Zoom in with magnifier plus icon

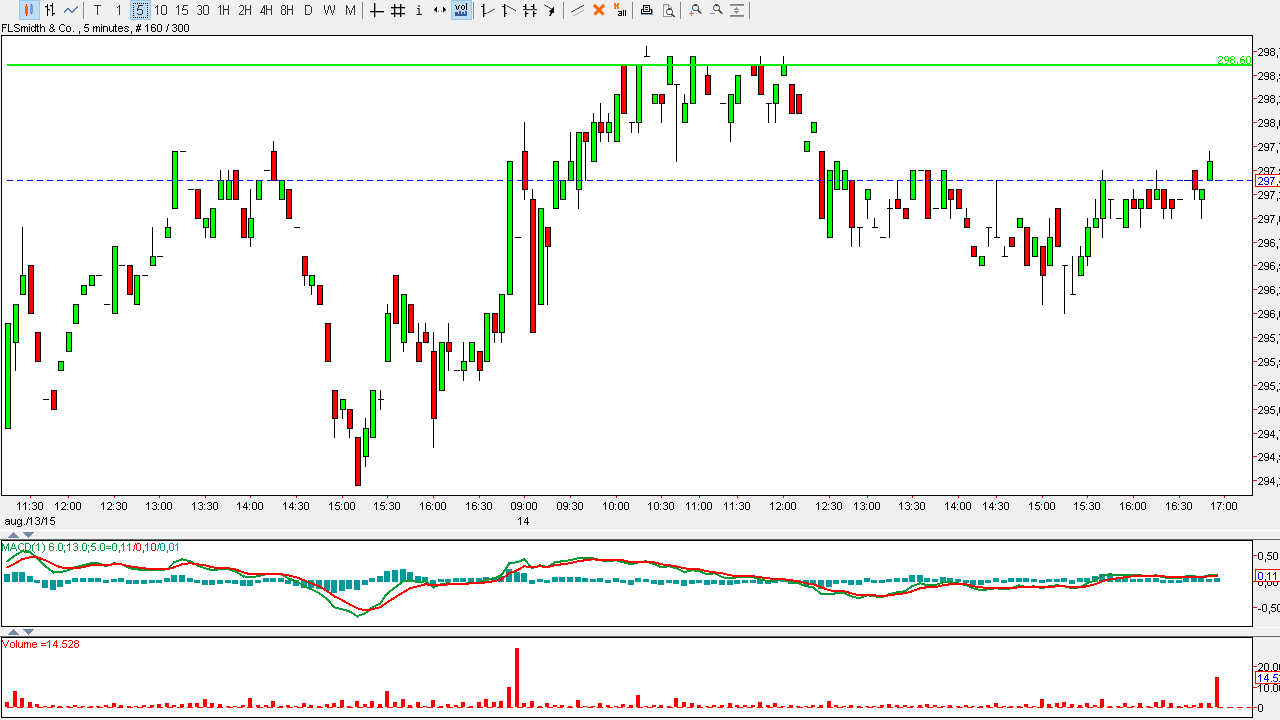click(695, 10)
